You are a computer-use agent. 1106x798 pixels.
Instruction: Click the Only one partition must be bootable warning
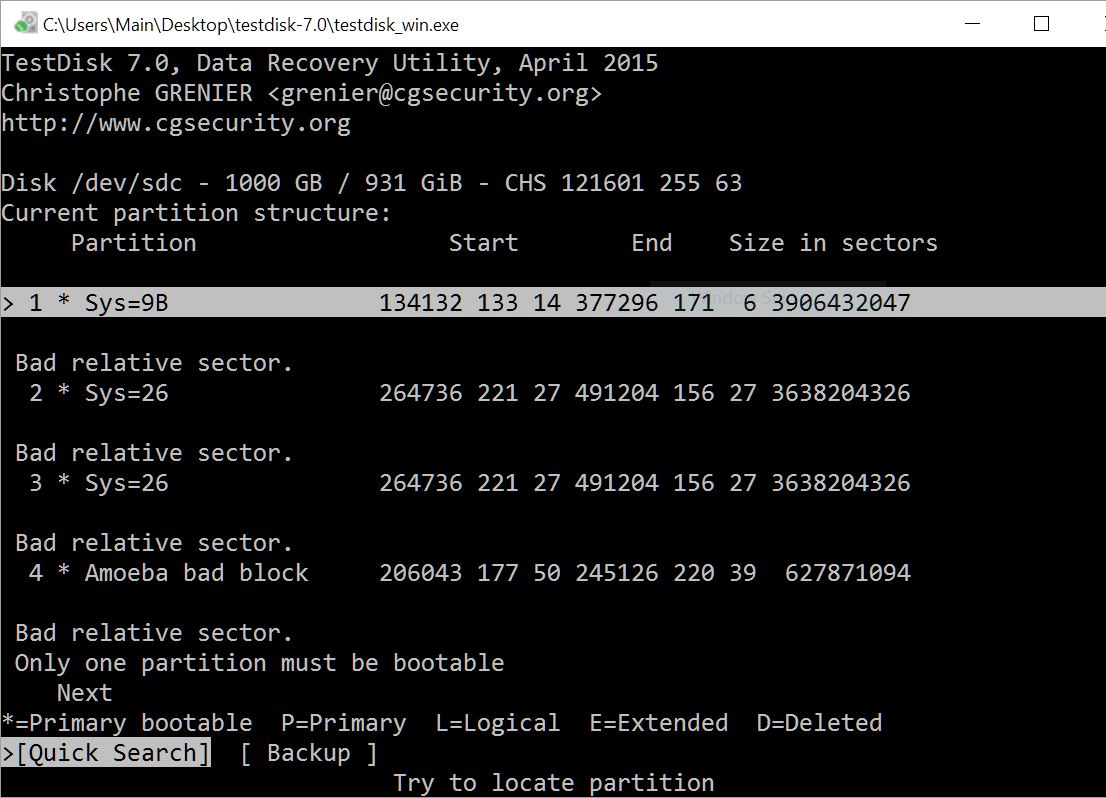click(260, 663)
